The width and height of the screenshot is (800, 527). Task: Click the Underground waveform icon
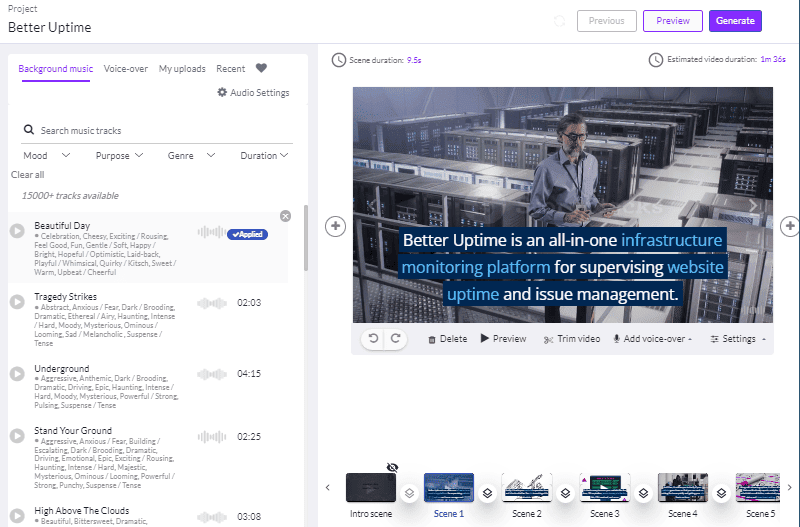(x=212, y=374)
